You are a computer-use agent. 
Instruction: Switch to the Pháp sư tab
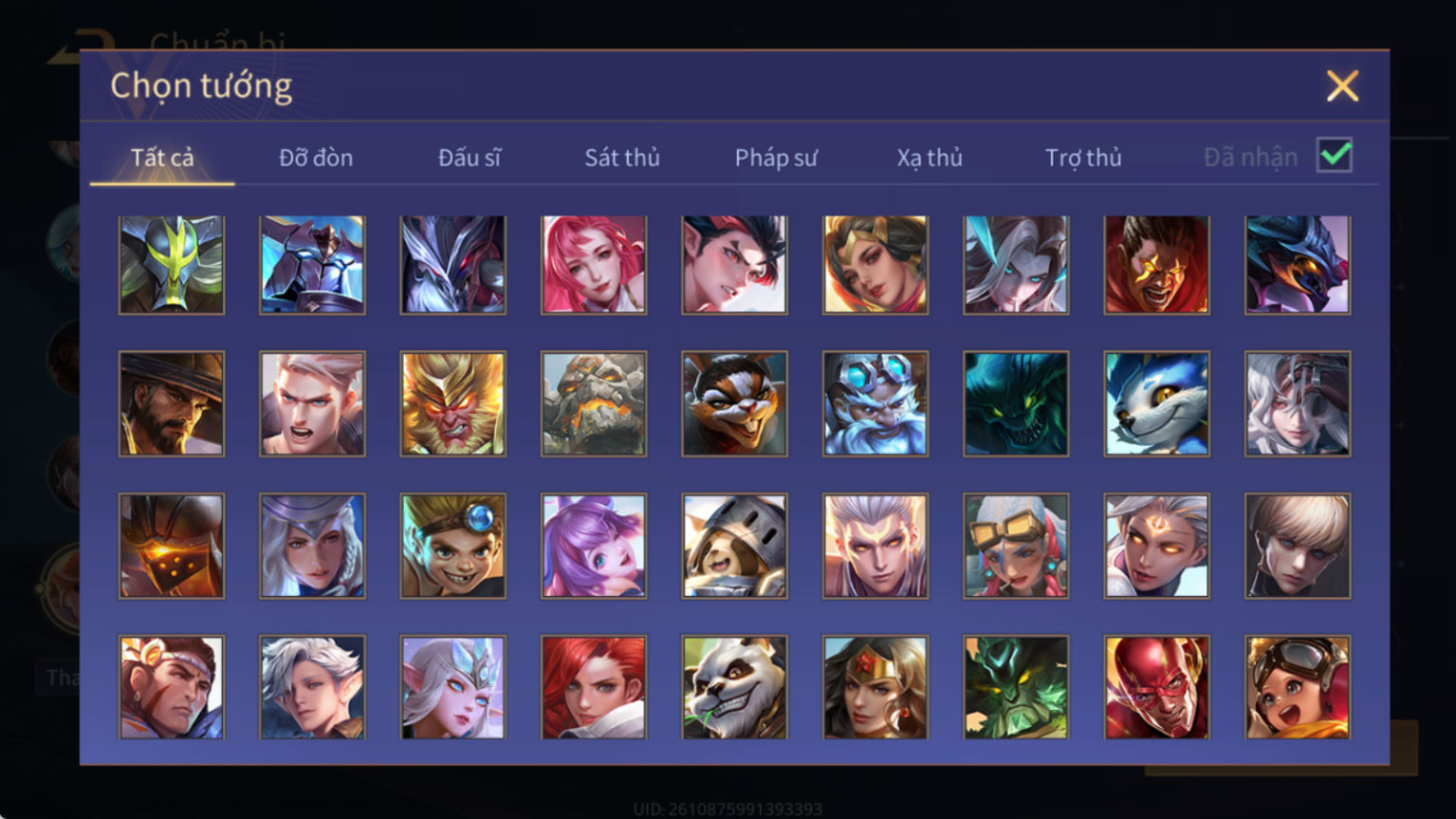(776, 158)
